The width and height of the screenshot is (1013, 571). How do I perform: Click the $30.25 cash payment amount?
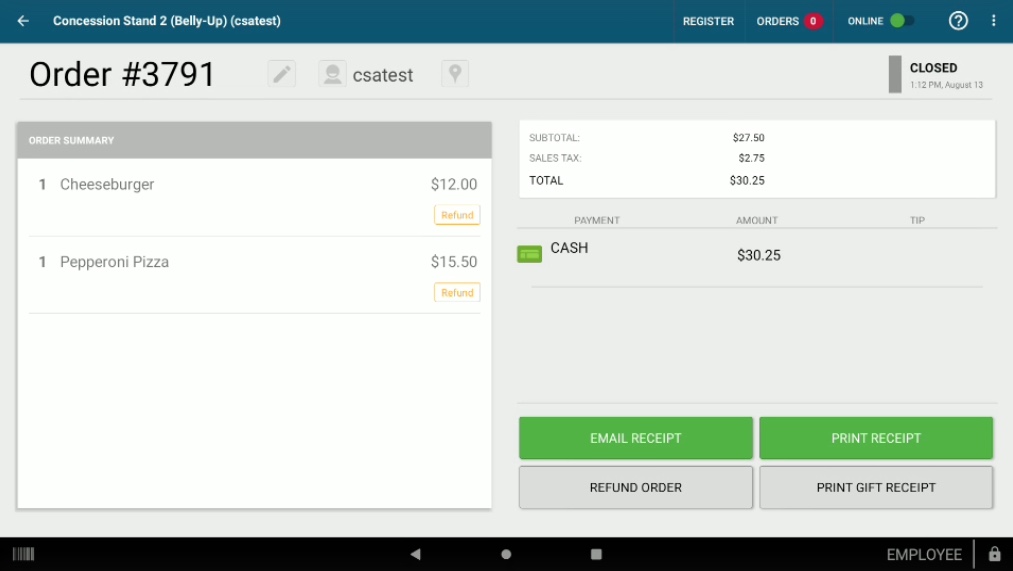[758, 255]
